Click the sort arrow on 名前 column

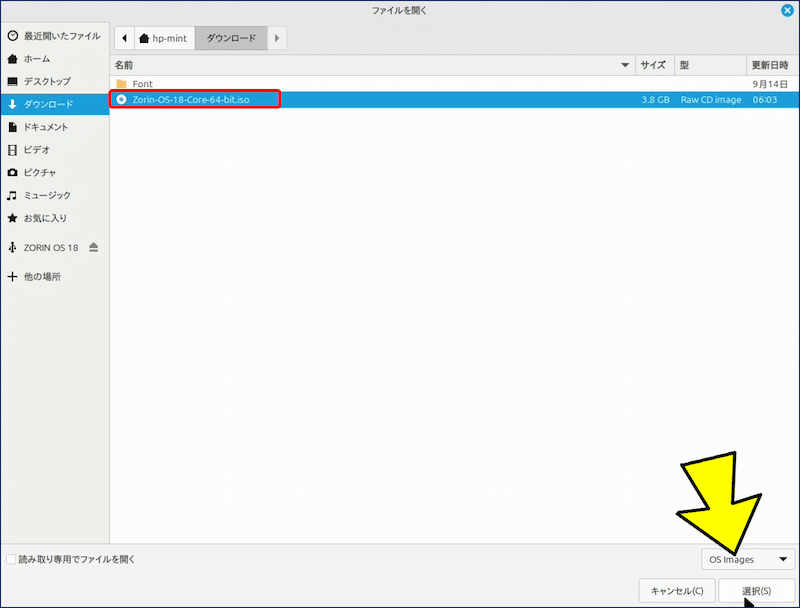(x=626, y=64)
